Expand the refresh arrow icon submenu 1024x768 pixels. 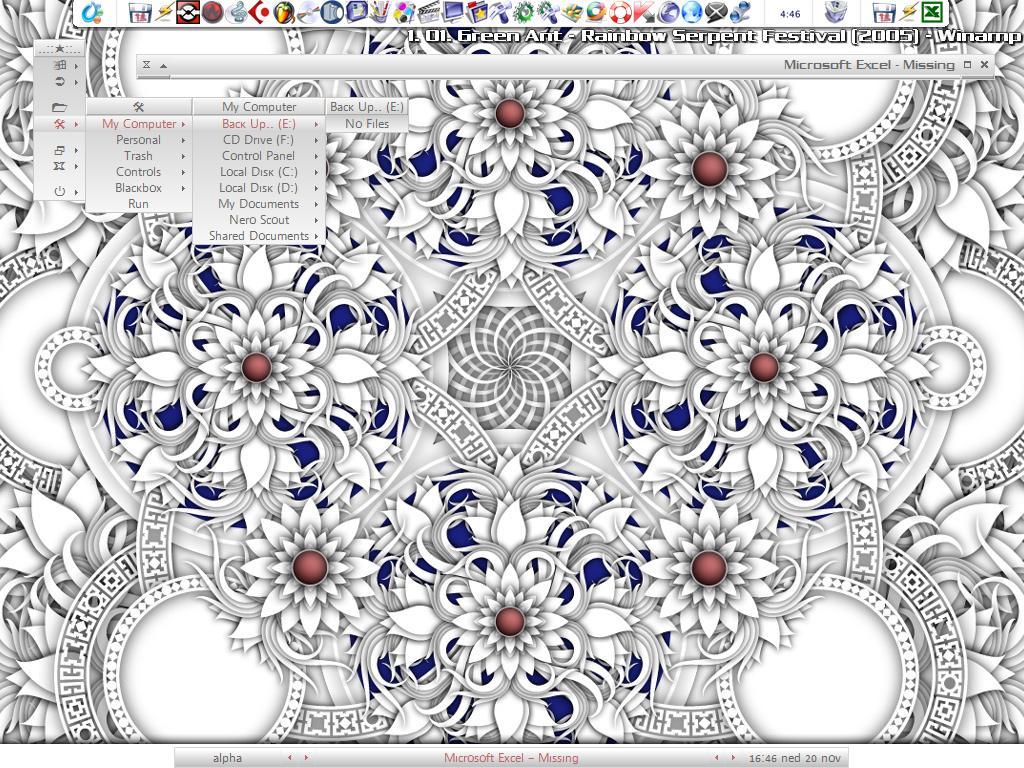(x=59, y=82)
